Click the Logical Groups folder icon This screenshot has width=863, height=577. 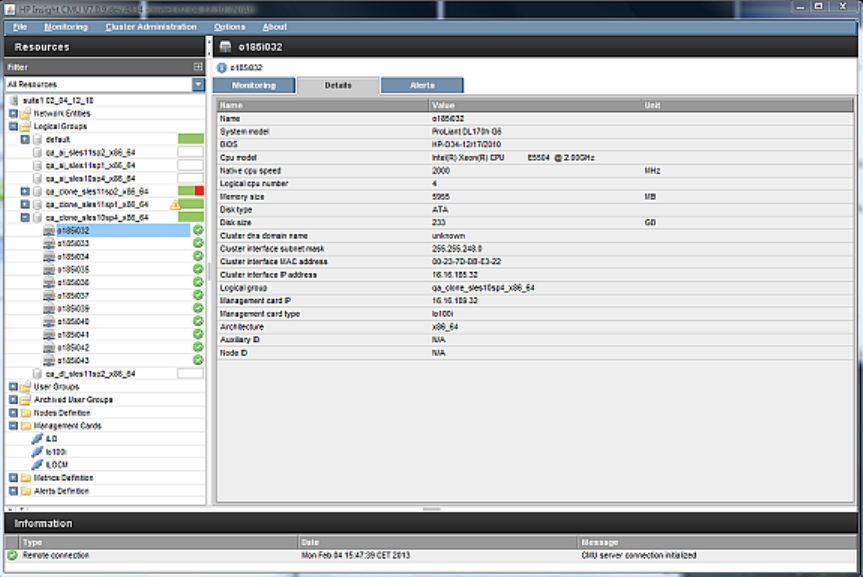pos(25,127)
